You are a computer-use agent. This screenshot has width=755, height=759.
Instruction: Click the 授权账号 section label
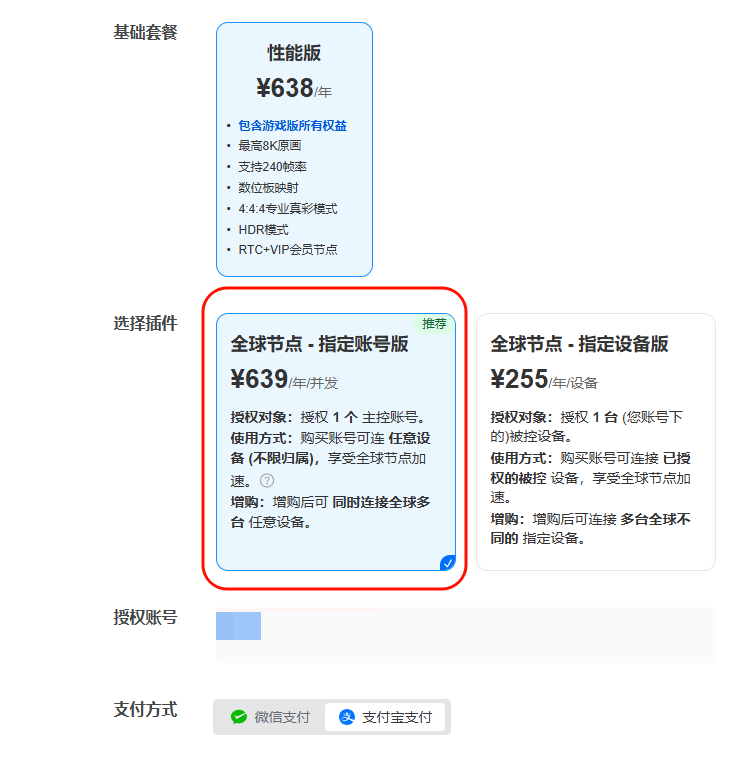pos(145,618)
